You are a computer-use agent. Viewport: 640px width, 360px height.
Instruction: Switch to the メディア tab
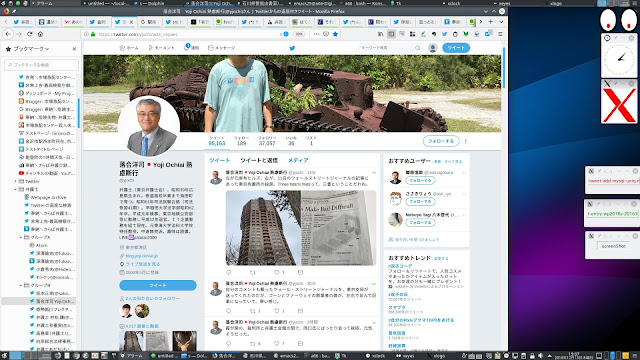(x=298, y=160)
